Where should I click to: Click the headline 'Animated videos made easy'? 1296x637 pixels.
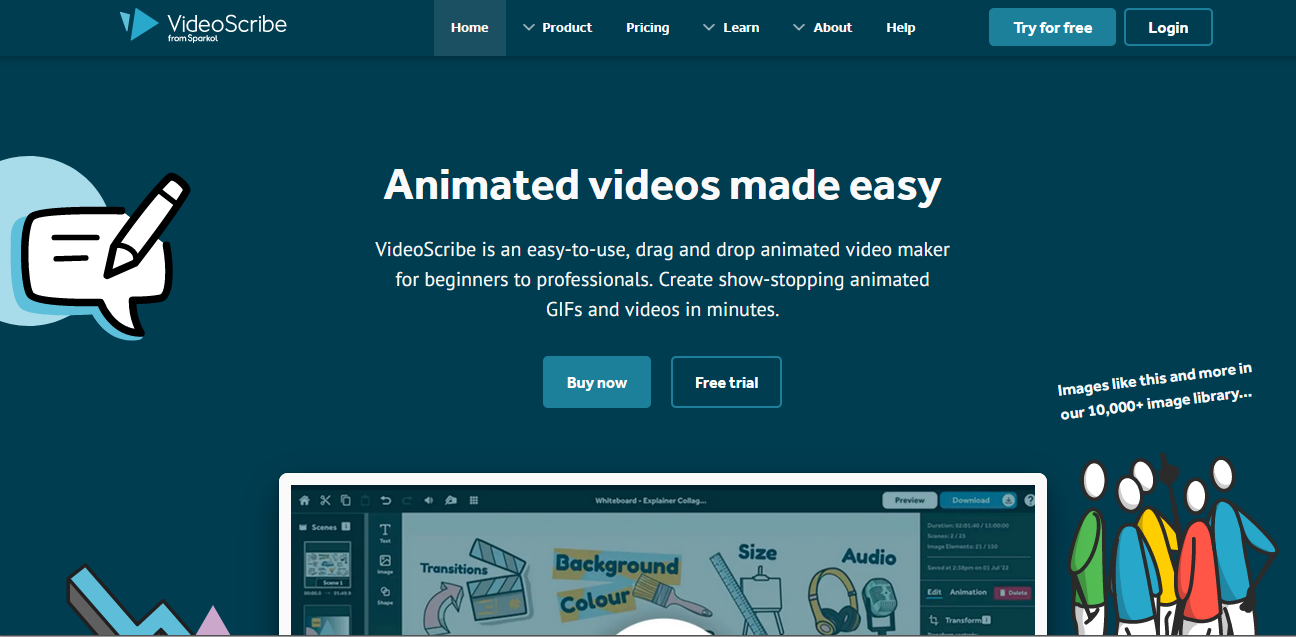(662, 185)
